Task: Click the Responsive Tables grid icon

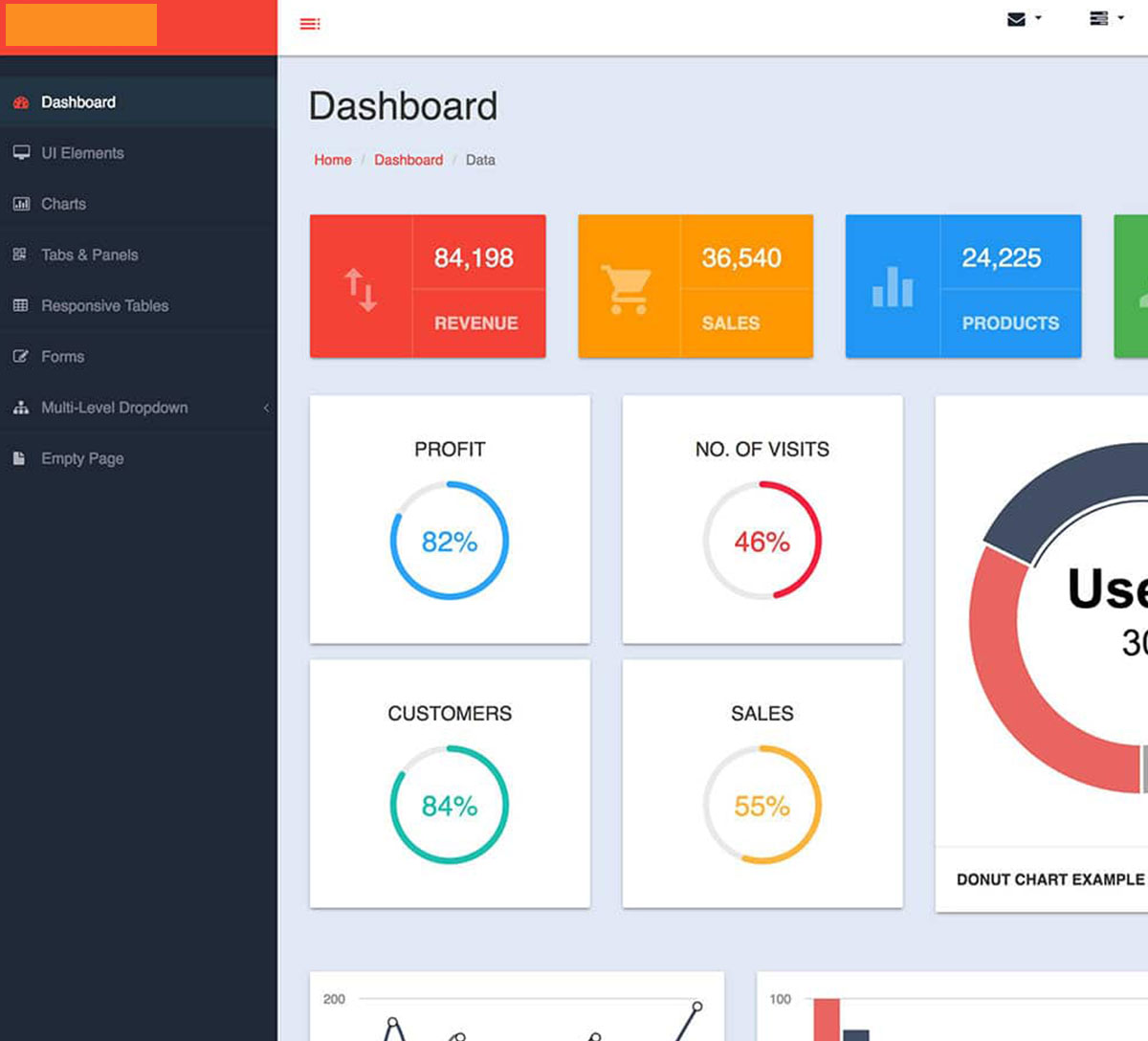Action: click(20, 306)
